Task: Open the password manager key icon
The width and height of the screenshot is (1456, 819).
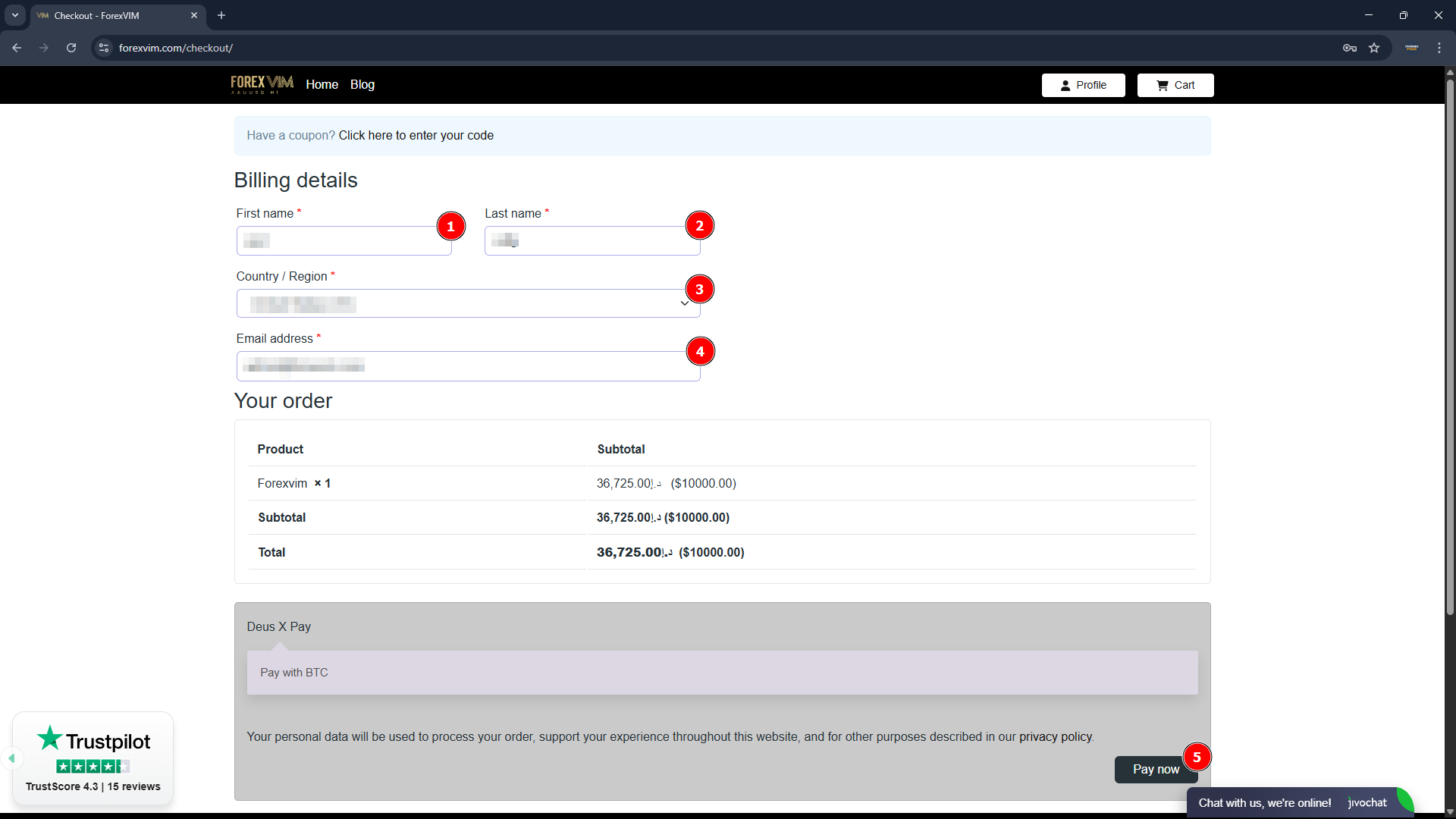Action: click(1350, 48)
